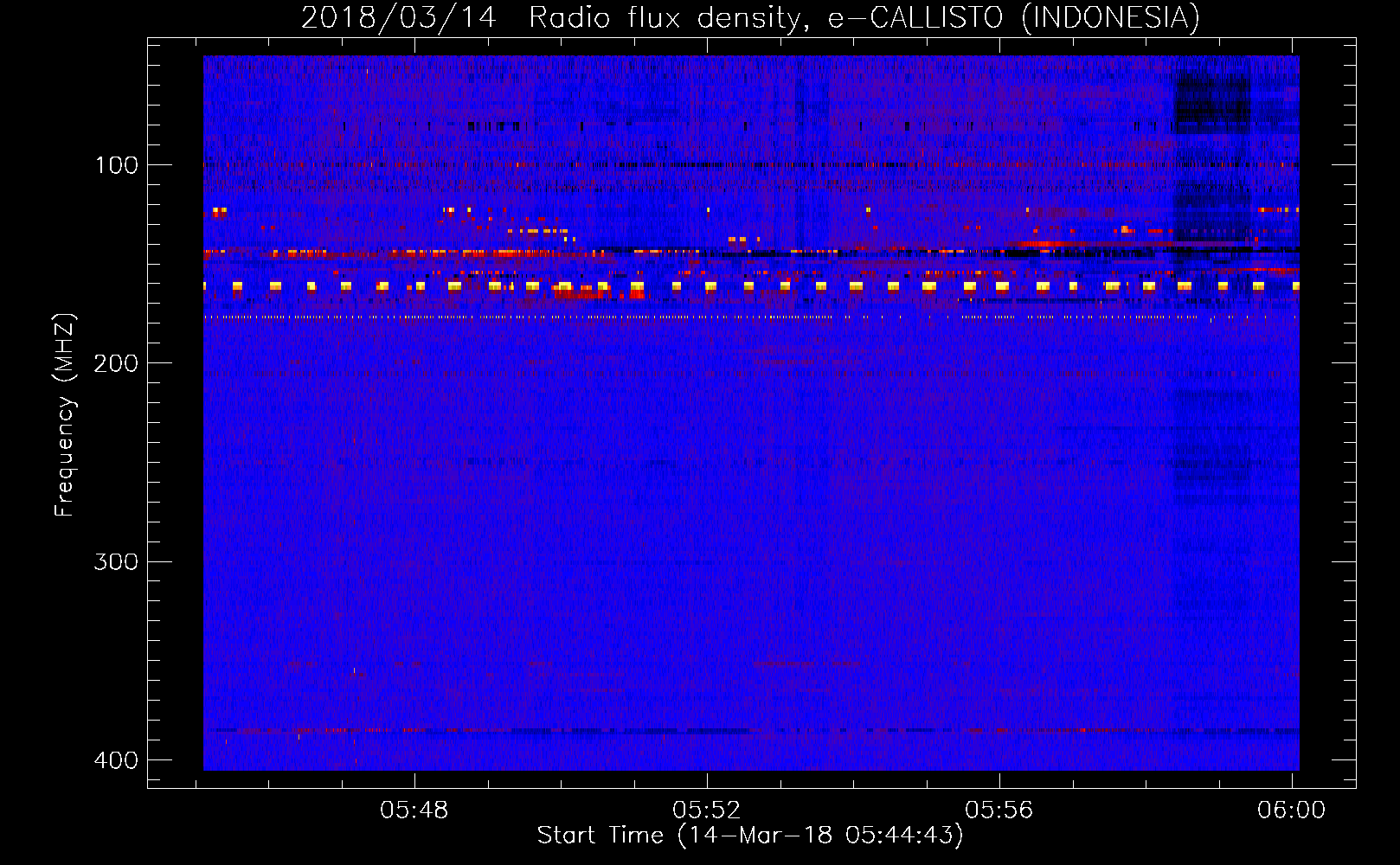The width and height of the screenshot is (1400, 865).
Task: Click the Start Time axis caption
Action: tap(750, 836)
